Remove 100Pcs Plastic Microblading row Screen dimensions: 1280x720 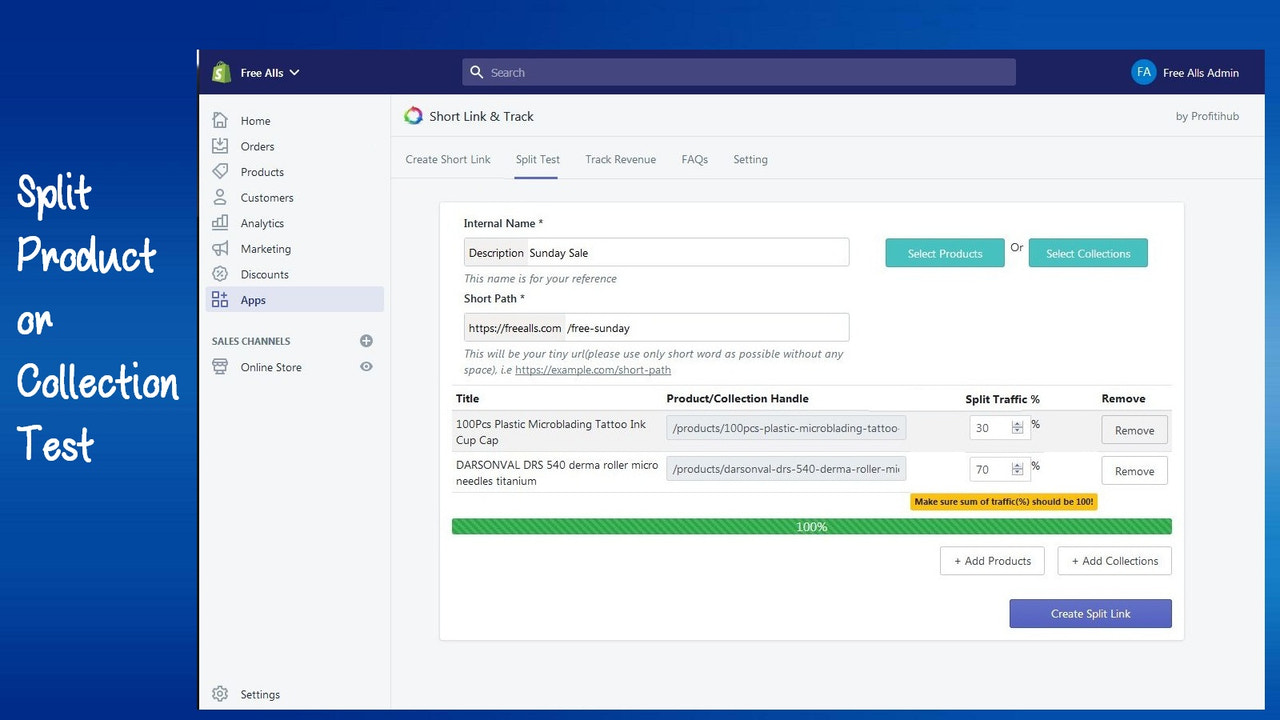1134,430
